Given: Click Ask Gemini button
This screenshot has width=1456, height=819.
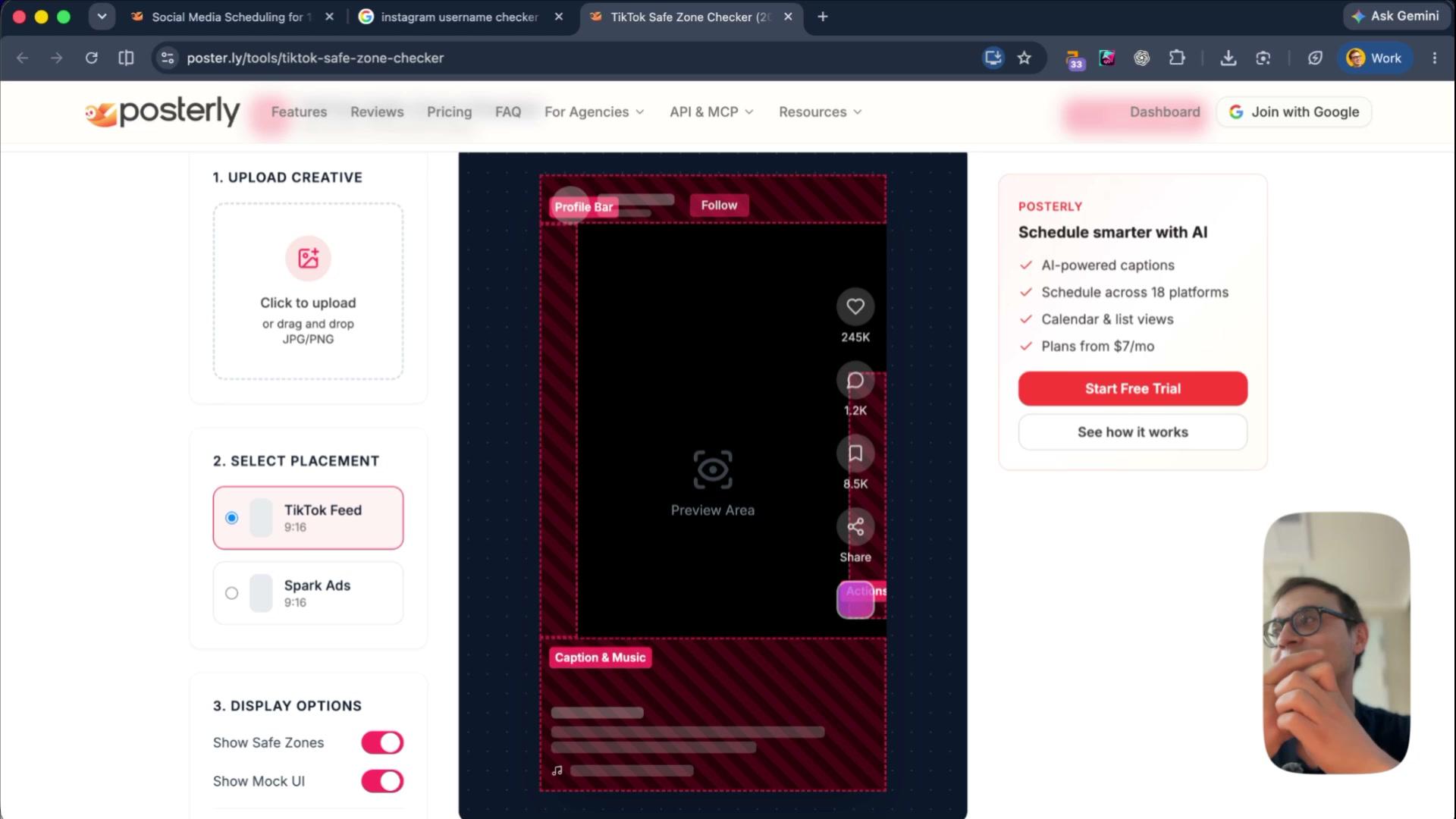Looking at the screenshot, I should 1395,16.
